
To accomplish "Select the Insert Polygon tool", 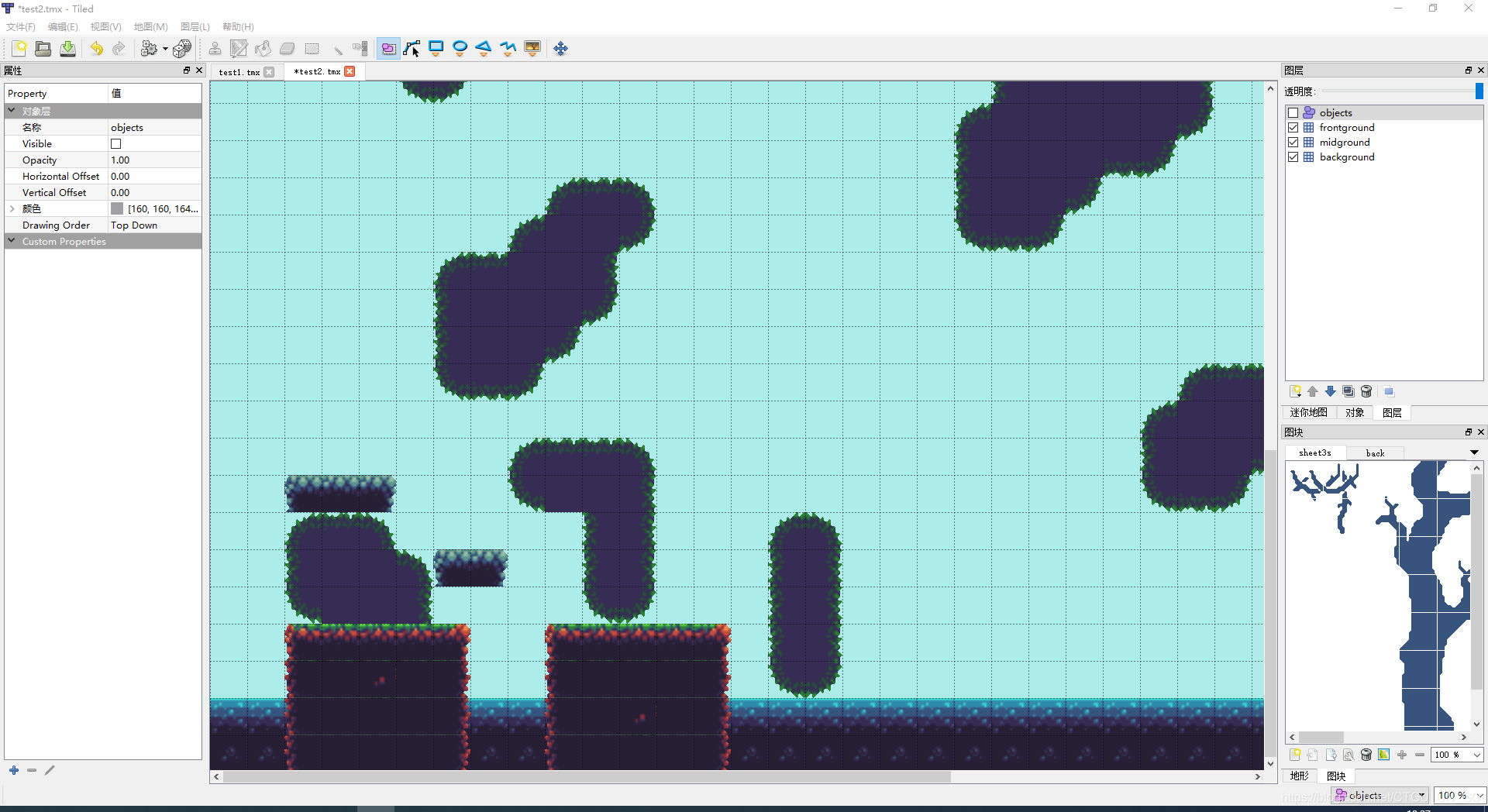I will pos(484,49).
